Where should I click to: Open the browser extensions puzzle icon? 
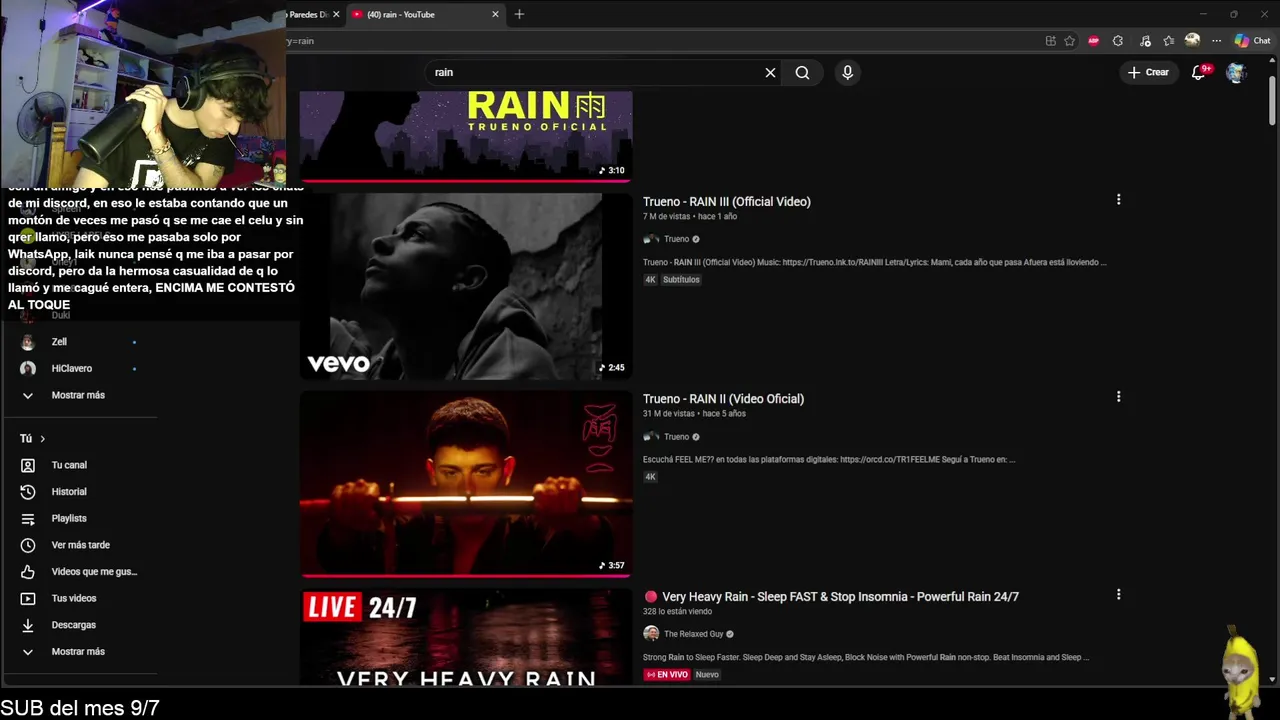[1118, 41]
